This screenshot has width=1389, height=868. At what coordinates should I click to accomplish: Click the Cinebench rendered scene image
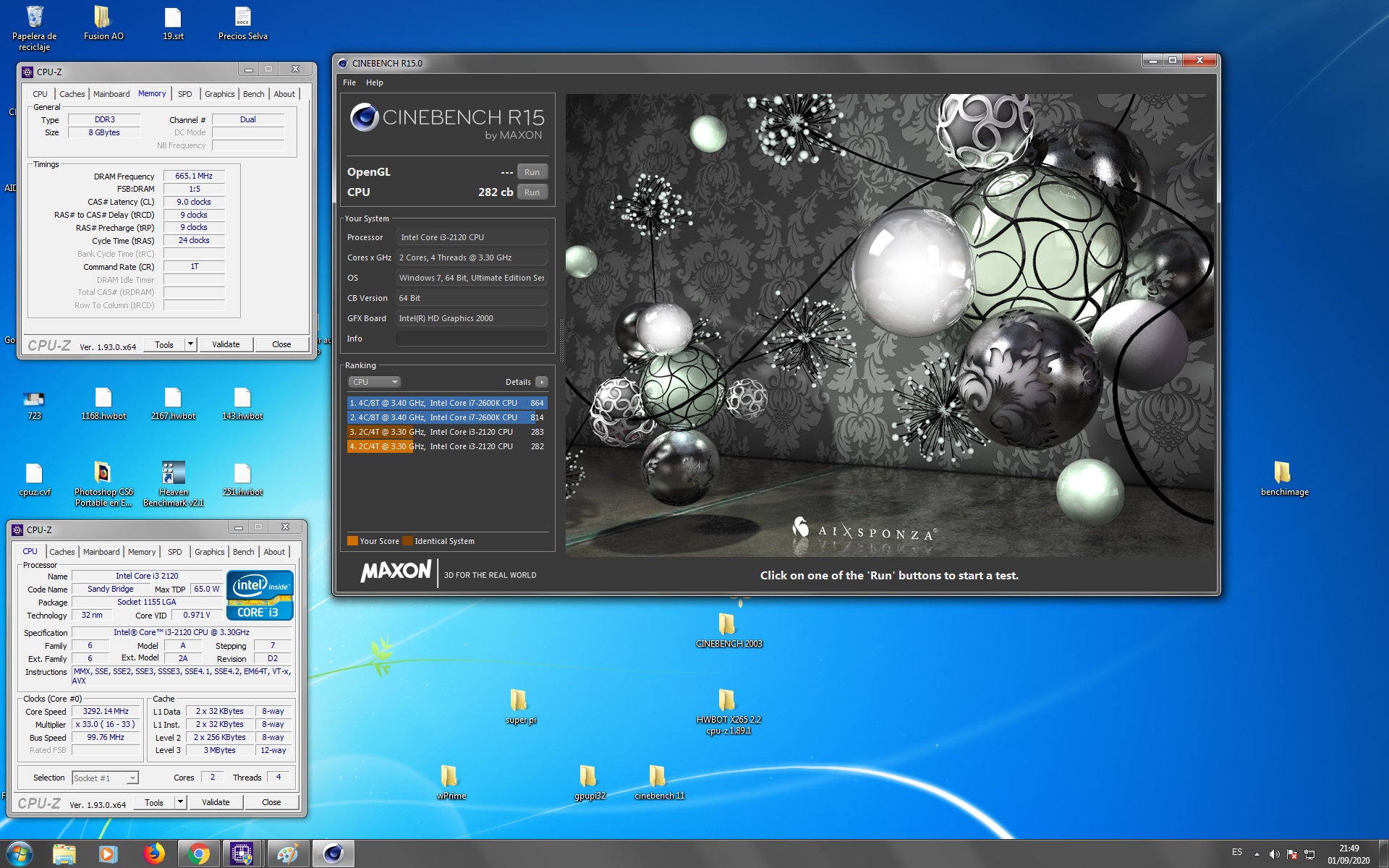pos(890,325)
